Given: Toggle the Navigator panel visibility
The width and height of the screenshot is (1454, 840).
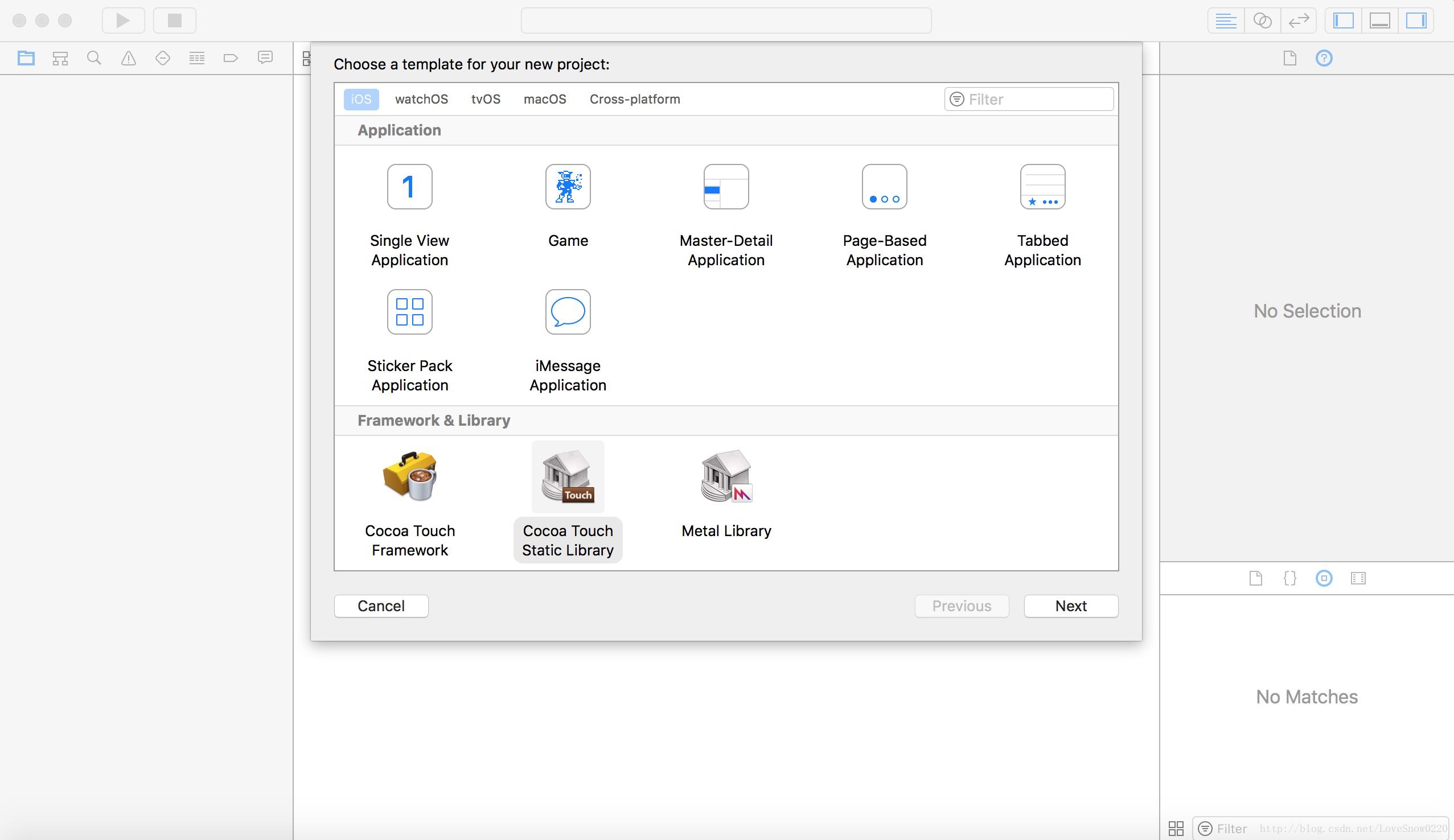Looking at the screenshot, I should (x=1343, y=20).
